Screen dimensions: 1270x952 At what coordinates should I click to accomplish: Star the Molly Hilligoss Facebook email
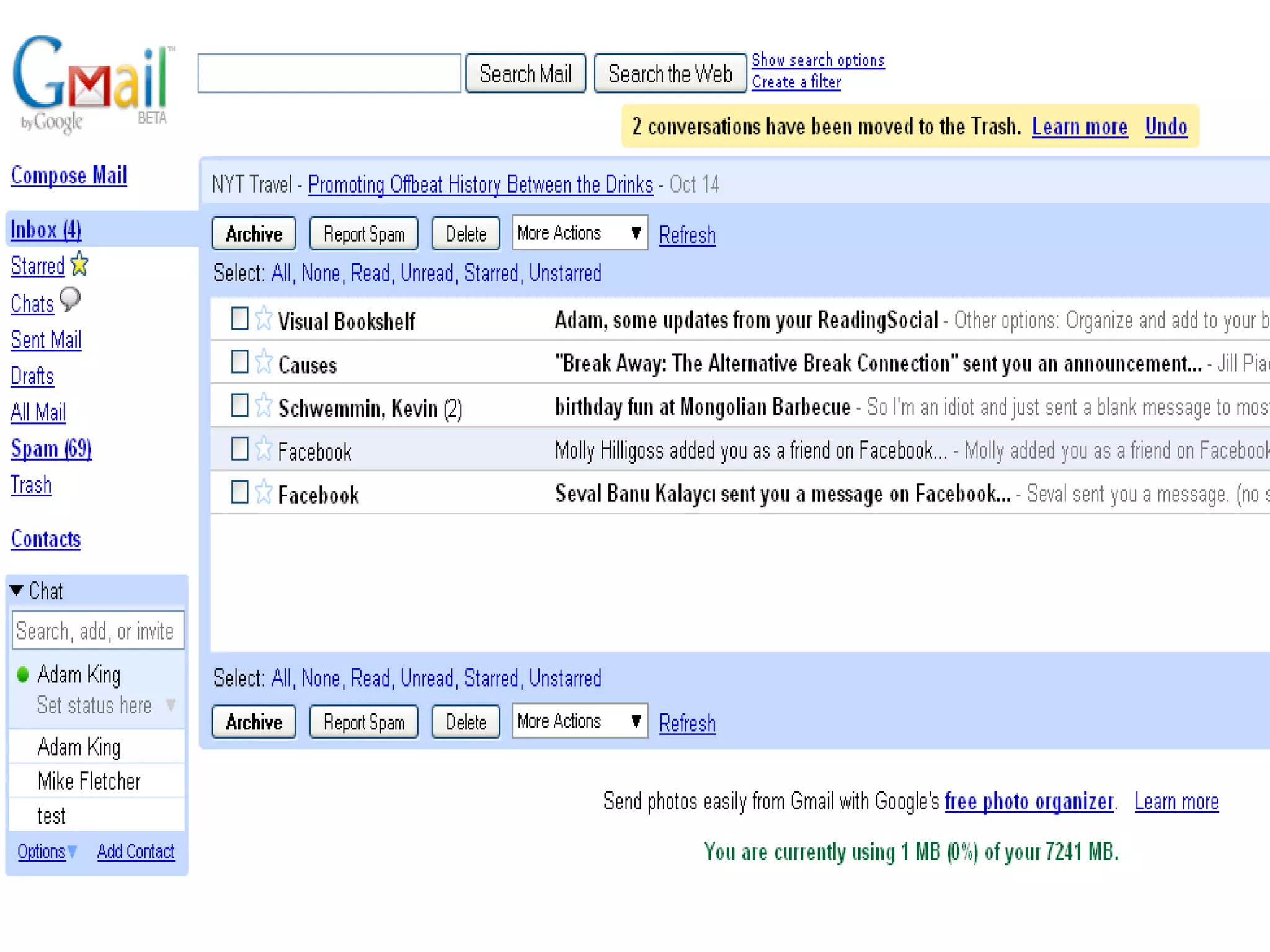[264, 449]
